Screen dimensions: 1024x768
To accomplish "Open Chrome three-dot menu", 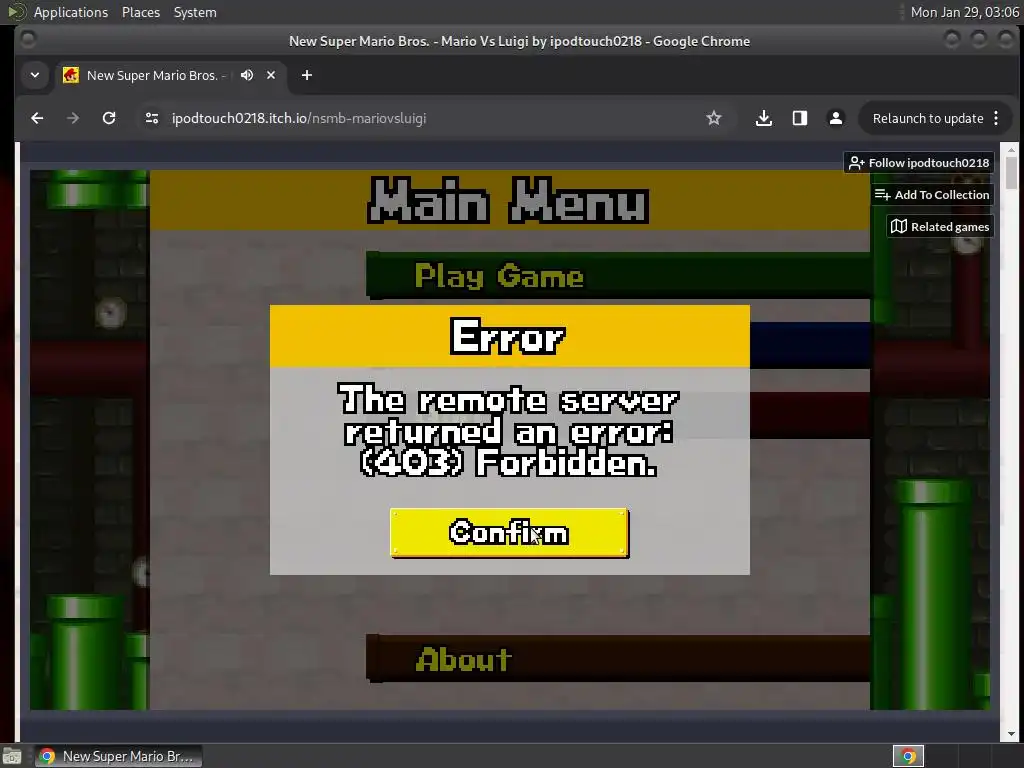I will click(x=996, y=118).
